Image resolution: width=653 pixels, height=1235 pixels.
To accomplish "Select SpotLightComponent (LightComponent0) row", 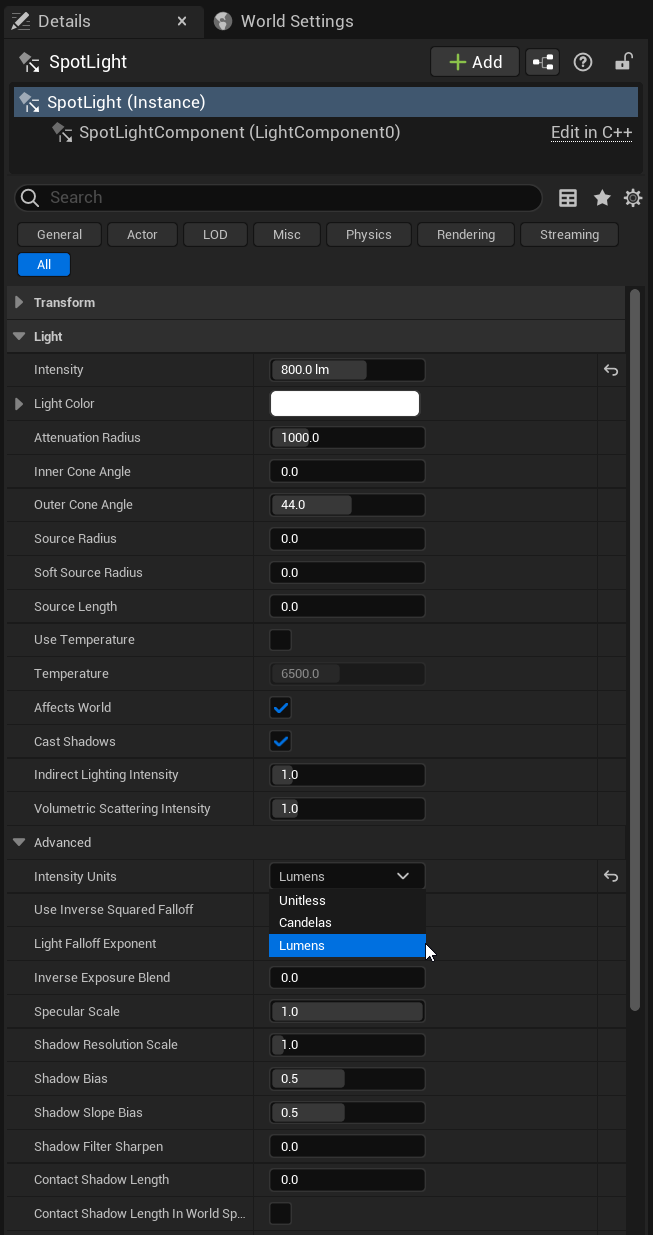I will pos(326,132).
